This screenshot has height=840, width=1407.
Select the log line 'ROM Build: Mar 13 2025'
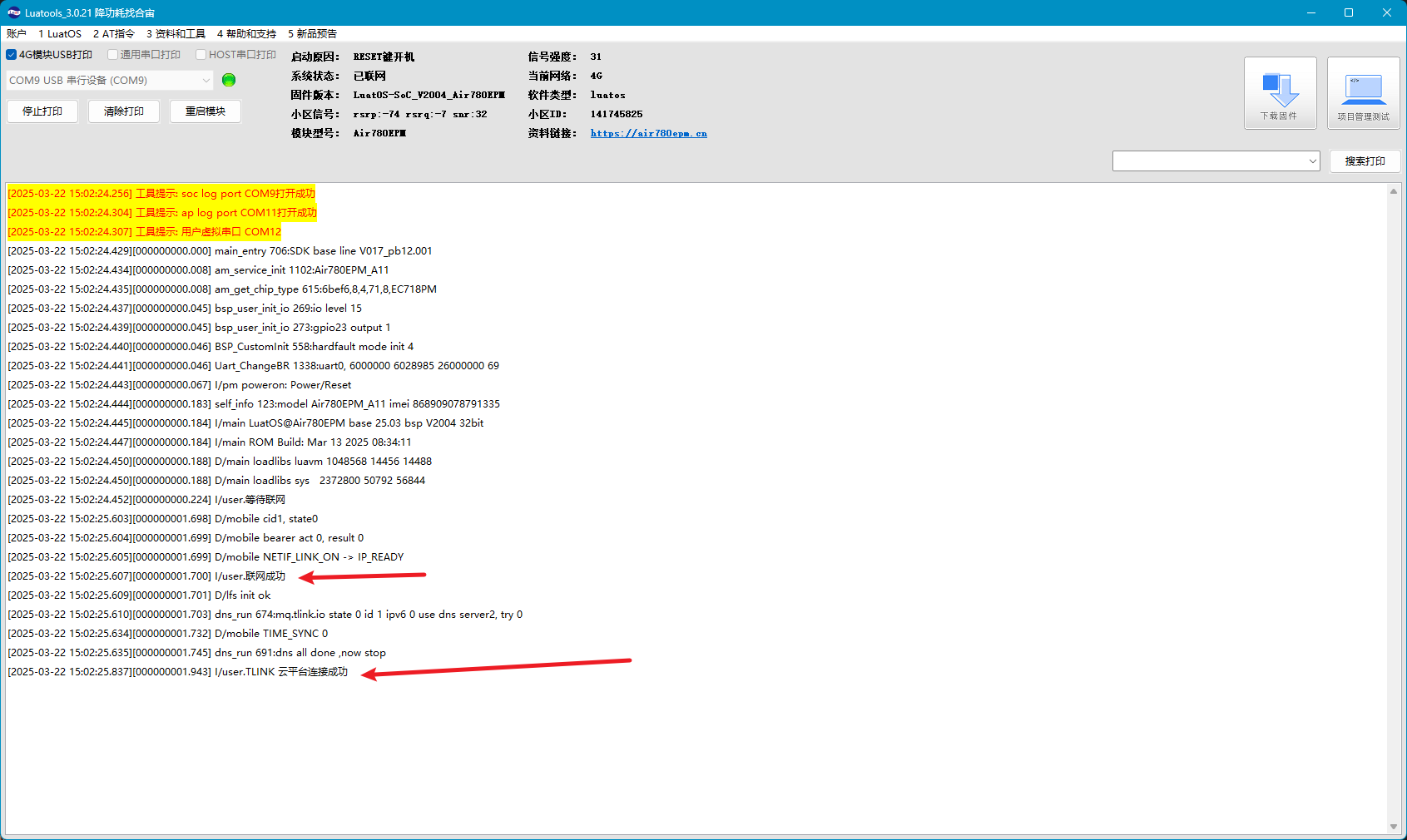click(210, 442)
